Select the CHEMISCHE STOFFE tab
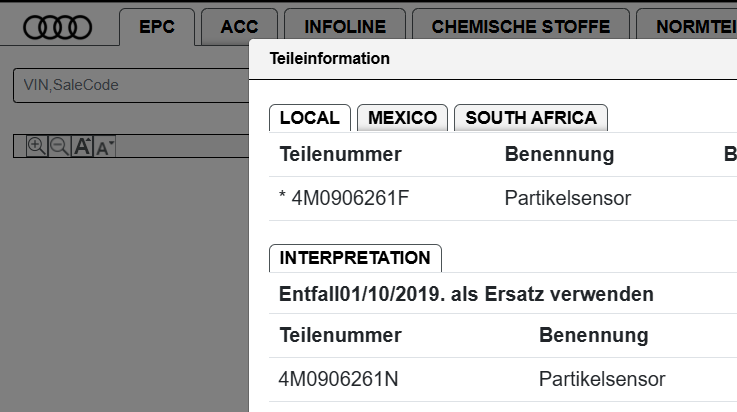The width and height of the screenshot is (737, 412). [x=523, y=28]
